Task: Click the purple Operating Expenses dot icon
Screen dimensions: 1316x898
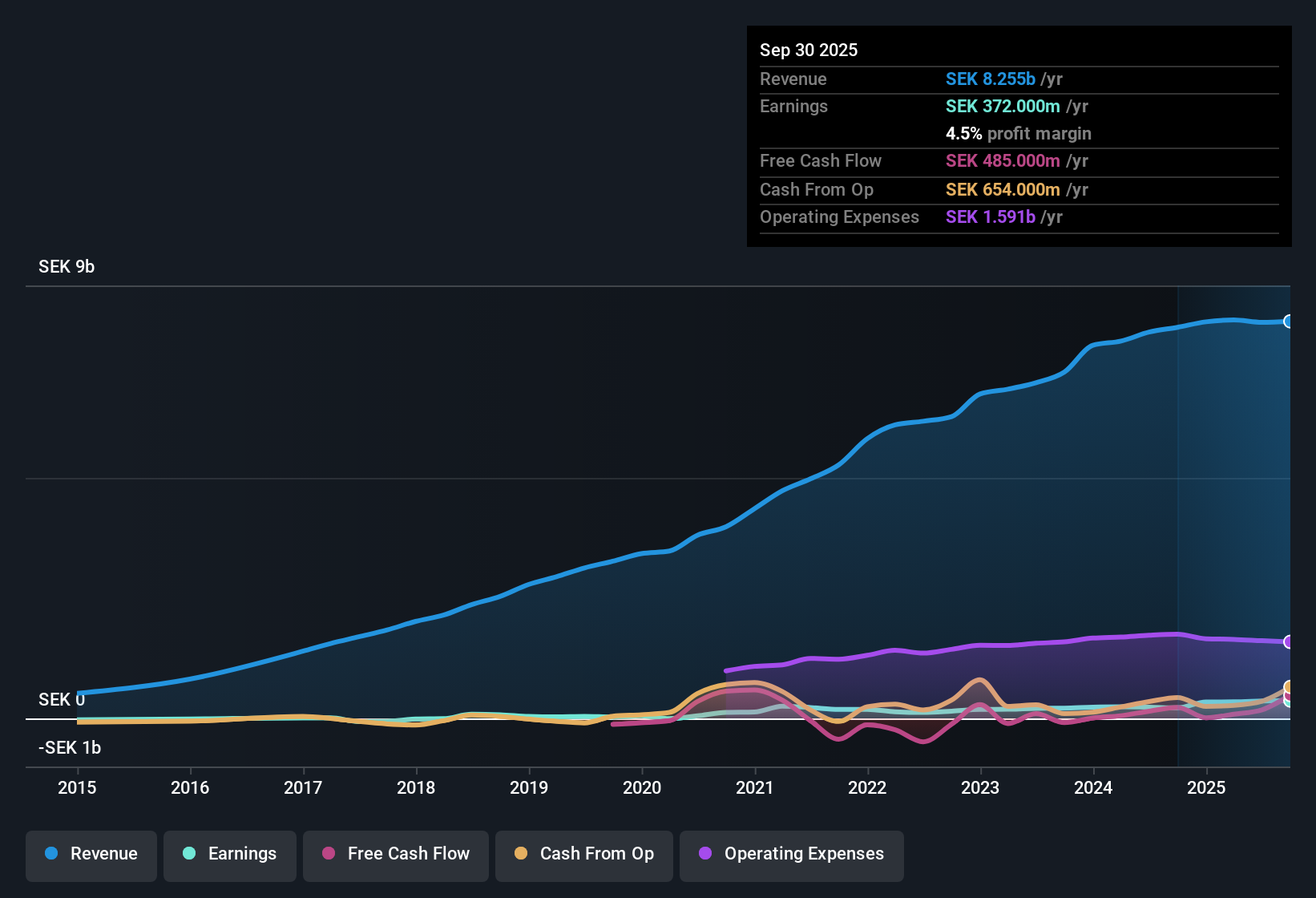Action: (x=704, y=854)
